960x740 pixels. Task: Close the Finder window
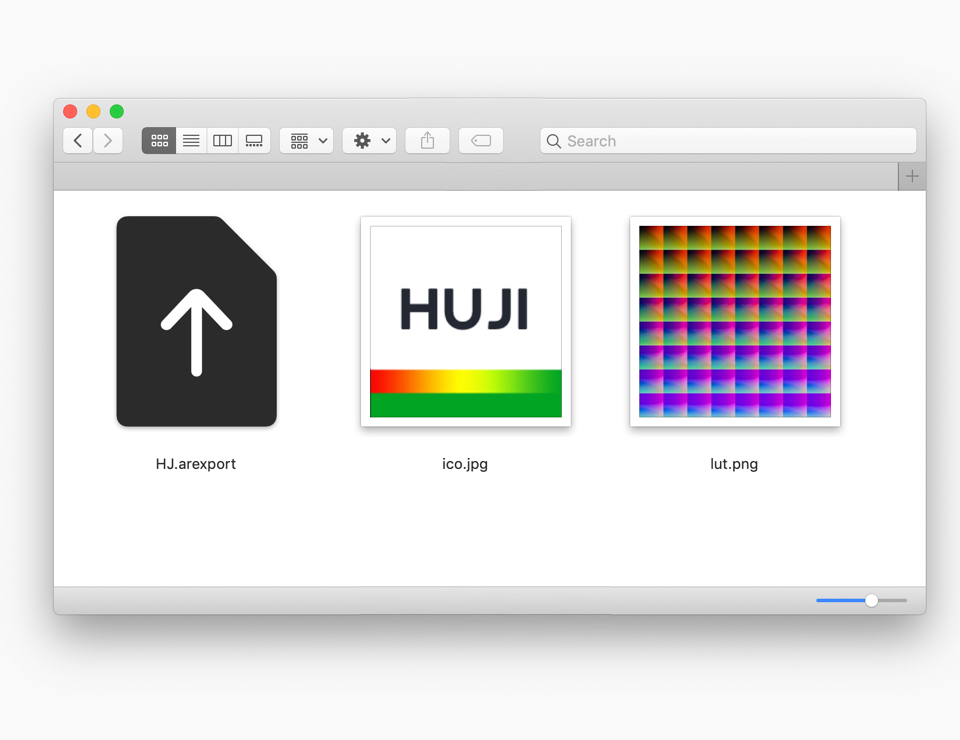(x=70, y=111)
